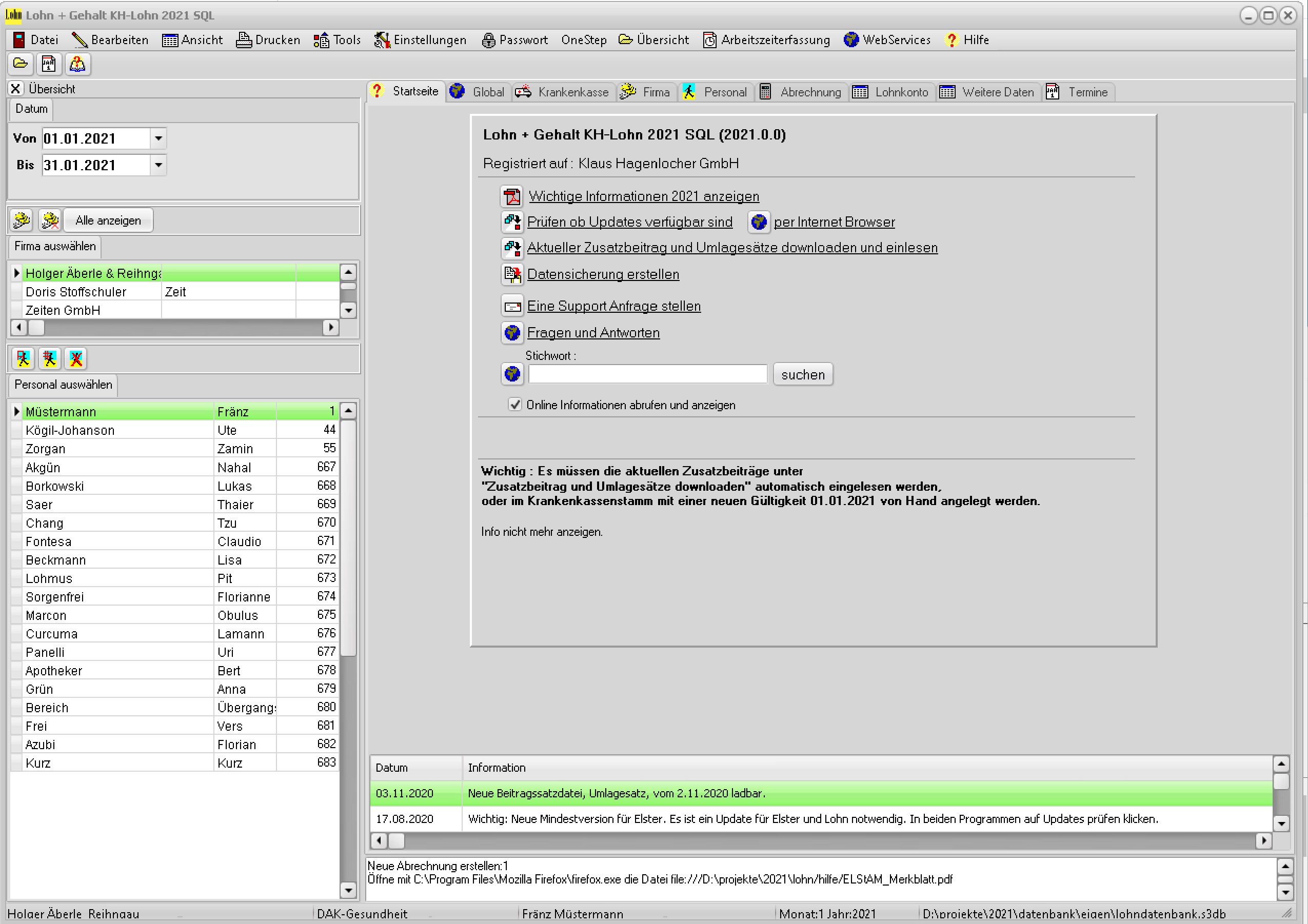Click the suchen button

(x=803, y=375)
